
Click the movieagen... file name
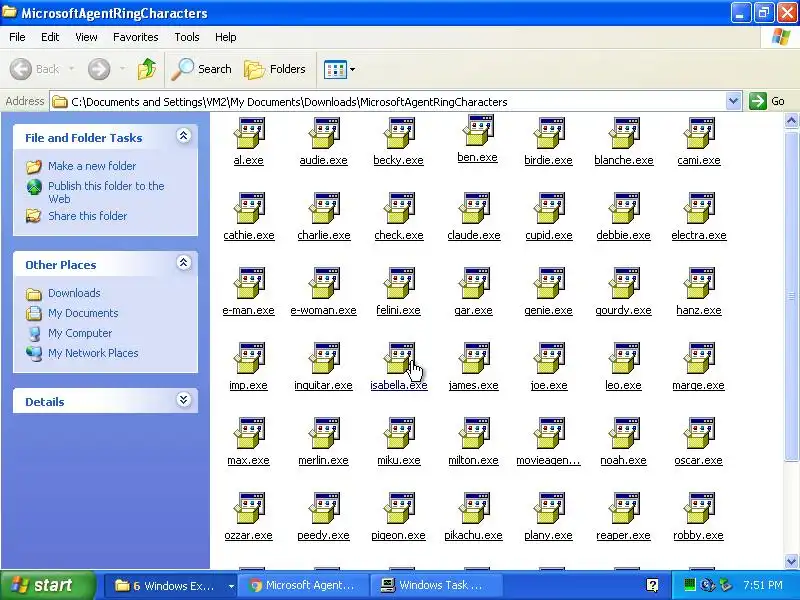click(x=548, y=460)
